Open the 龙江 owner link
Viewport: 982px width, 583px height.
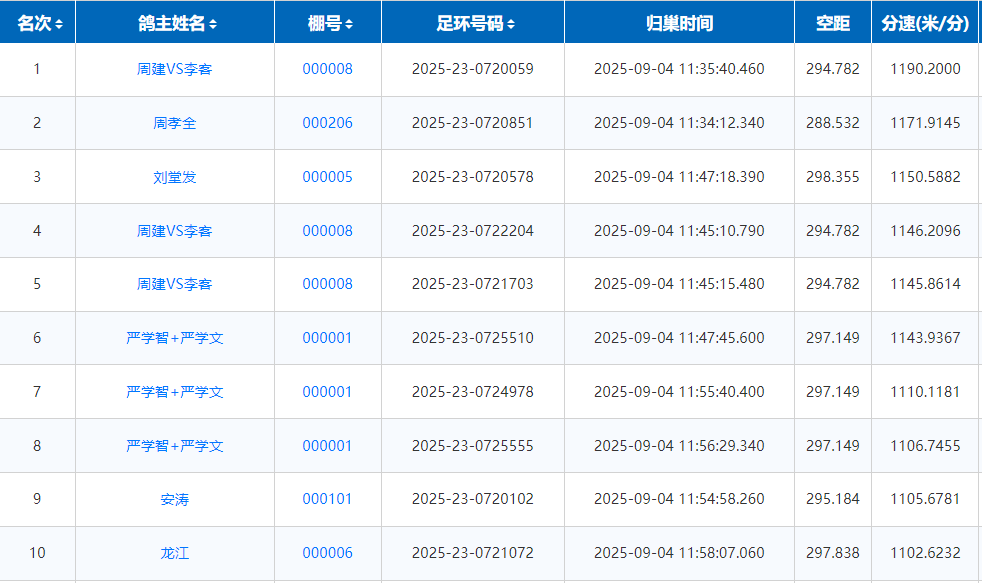tap(175, 553)
